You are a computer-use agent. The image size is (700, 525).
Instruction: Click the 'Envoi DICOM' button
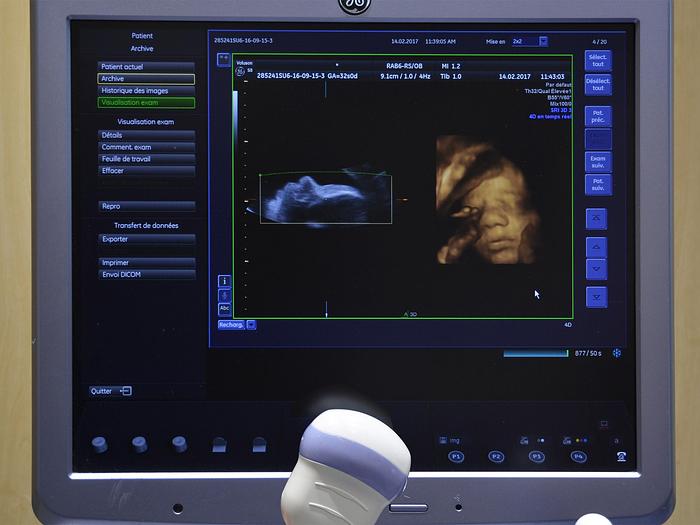click(146, 274)
